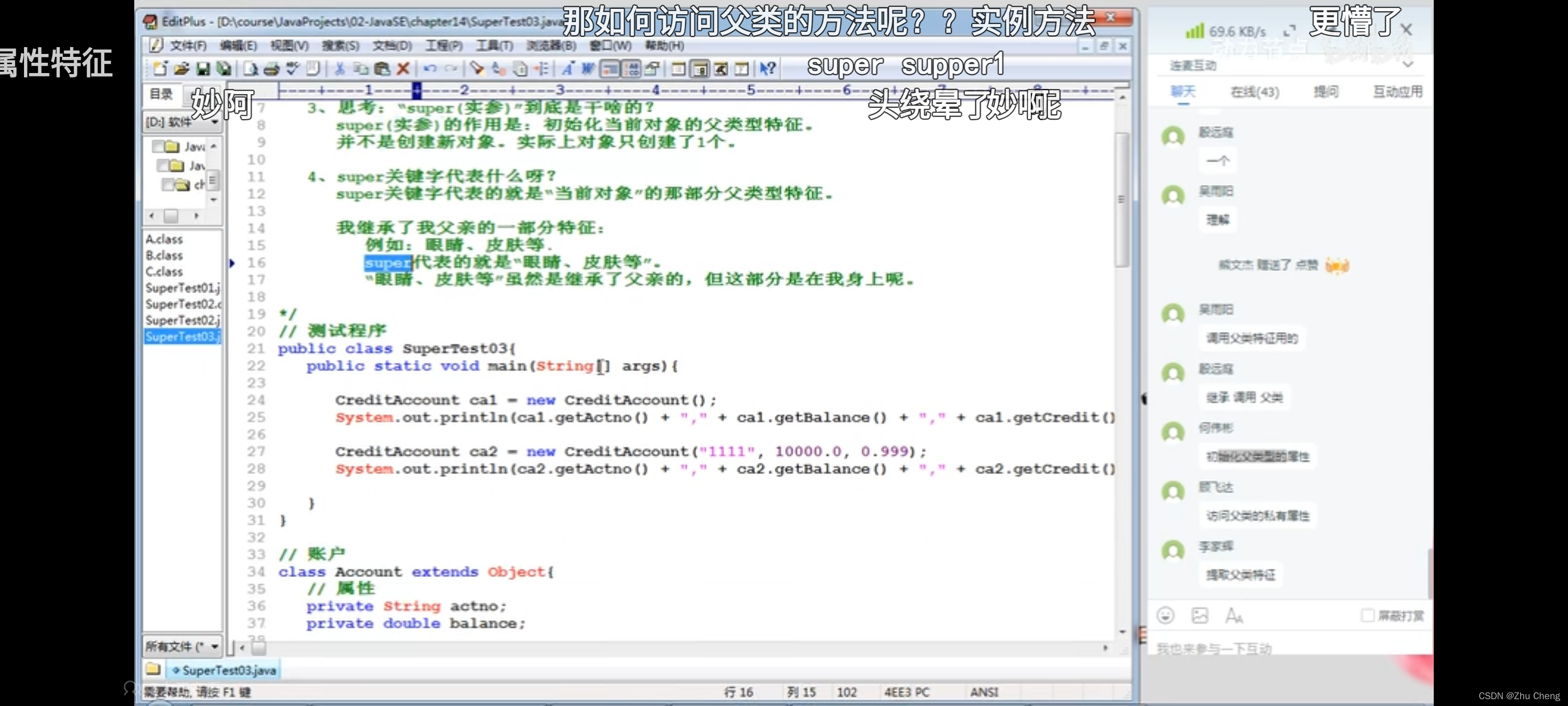
Task: Expand the 连麦互动 chevron
Action: click(1407, 65)
